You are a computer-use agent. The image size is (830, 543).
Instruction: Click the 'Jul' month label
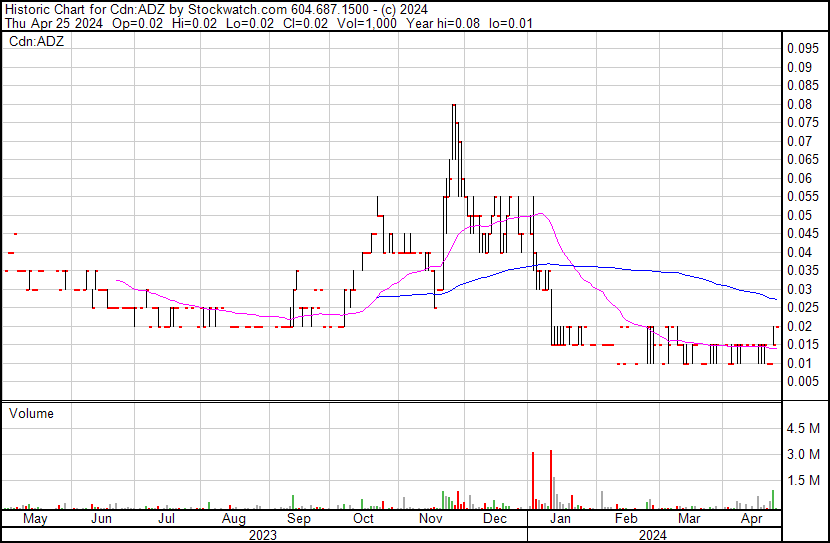pyautogui.click(x=166, y=519)
